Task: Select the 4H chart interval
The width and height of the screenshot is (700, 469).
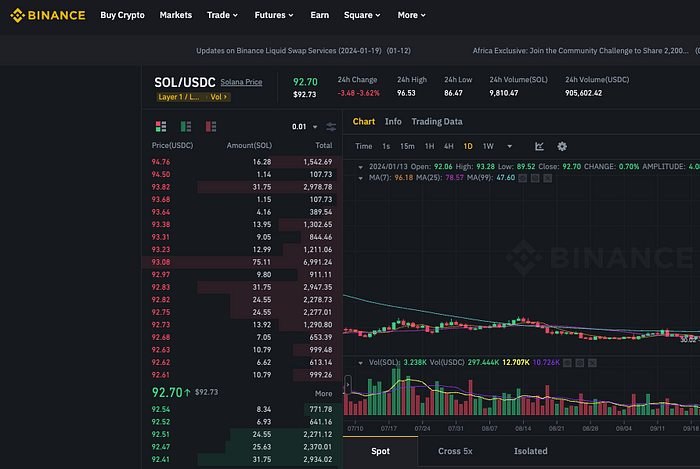Action: pos(449,146)
